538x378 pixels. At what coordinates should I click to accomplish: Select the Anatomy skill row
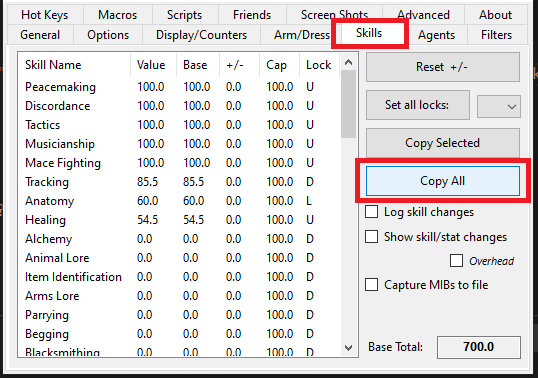[179, 201]
